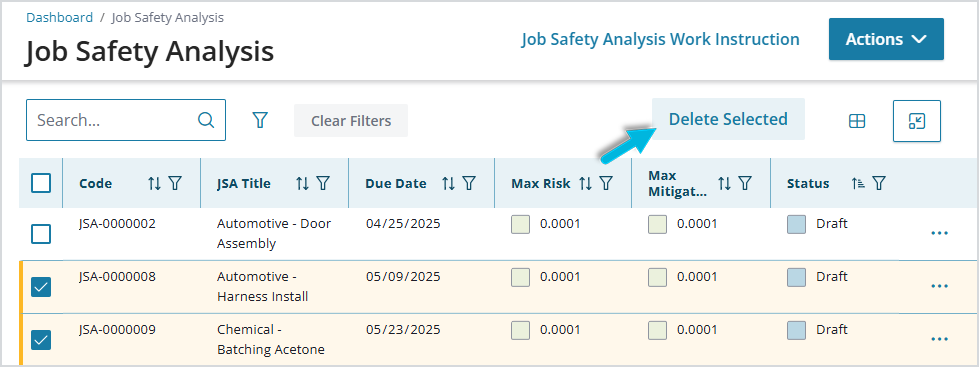Check the select-all header checkbox
The height and width of the screenshot is (367, 979).
click(41, 183)
